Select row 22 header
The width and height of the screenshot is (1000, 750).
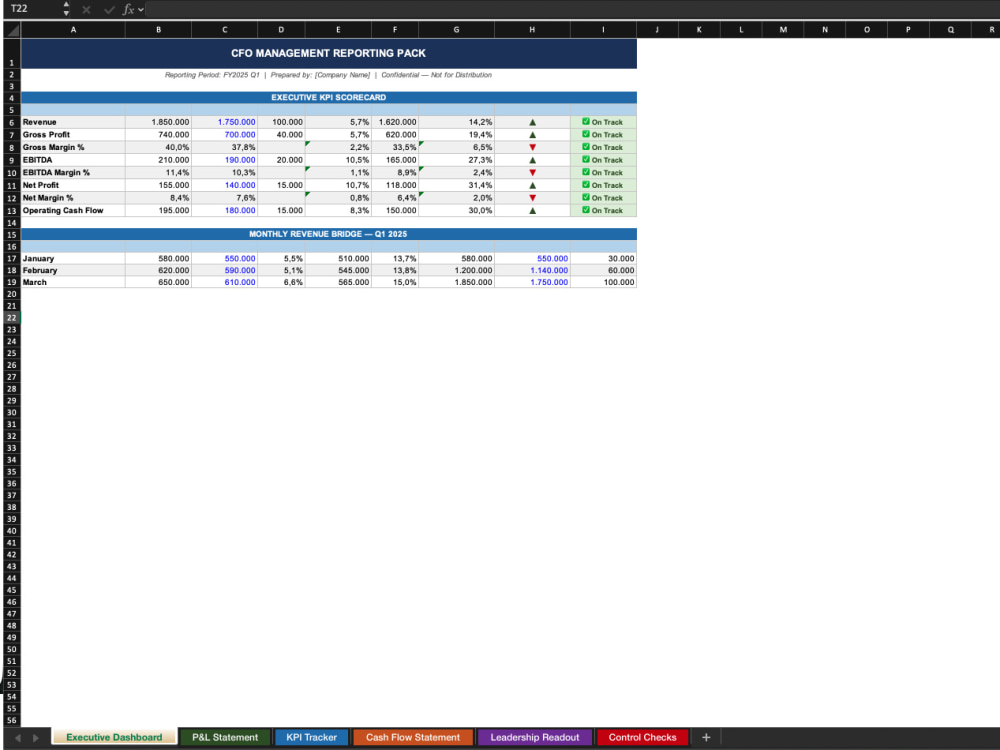[x=11, y=318]
